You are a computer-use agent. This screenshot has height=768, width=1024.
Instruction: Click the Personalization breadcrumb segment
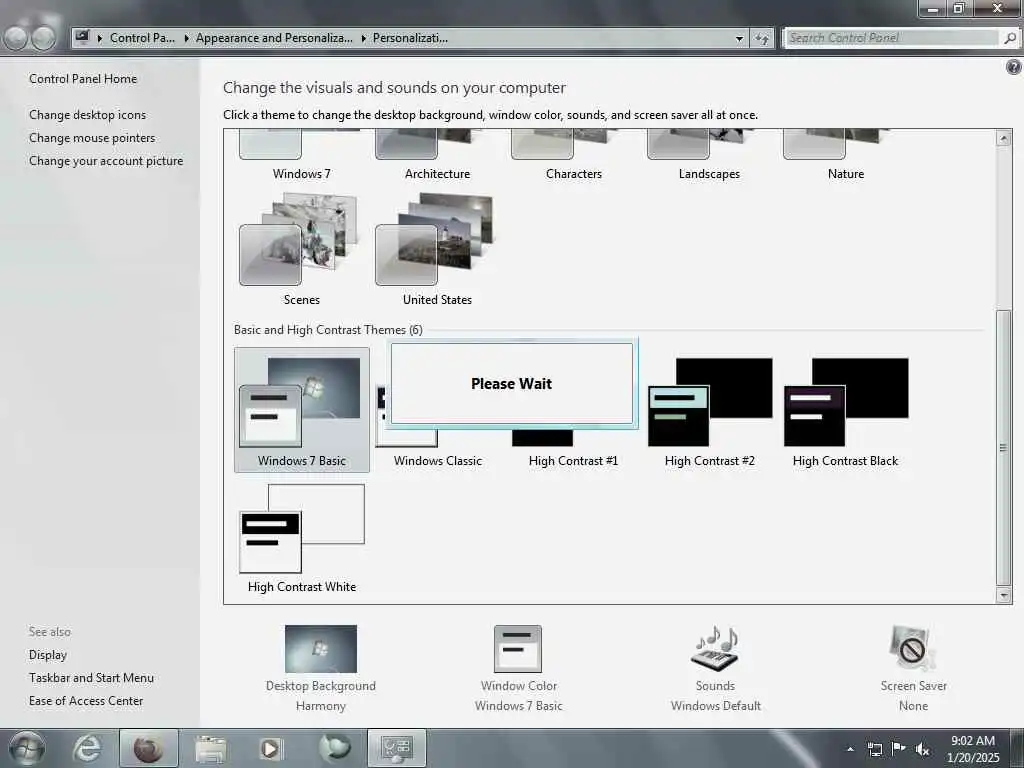point(410,38)
